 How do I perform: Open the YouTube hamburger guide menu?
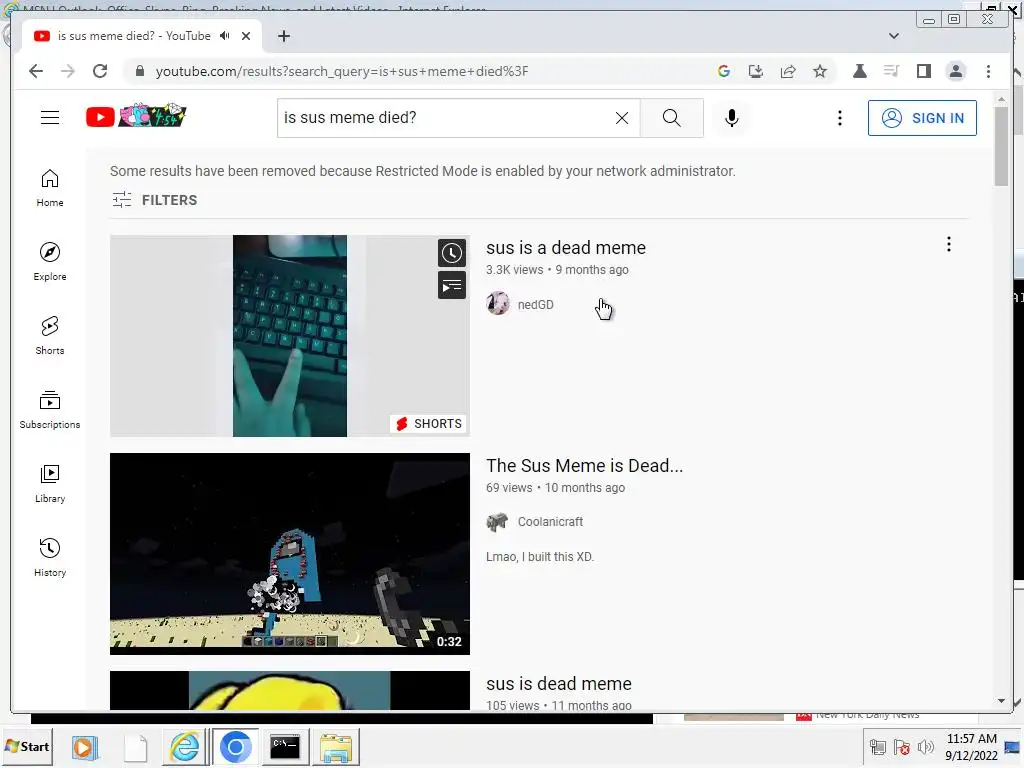pos(50,118)
